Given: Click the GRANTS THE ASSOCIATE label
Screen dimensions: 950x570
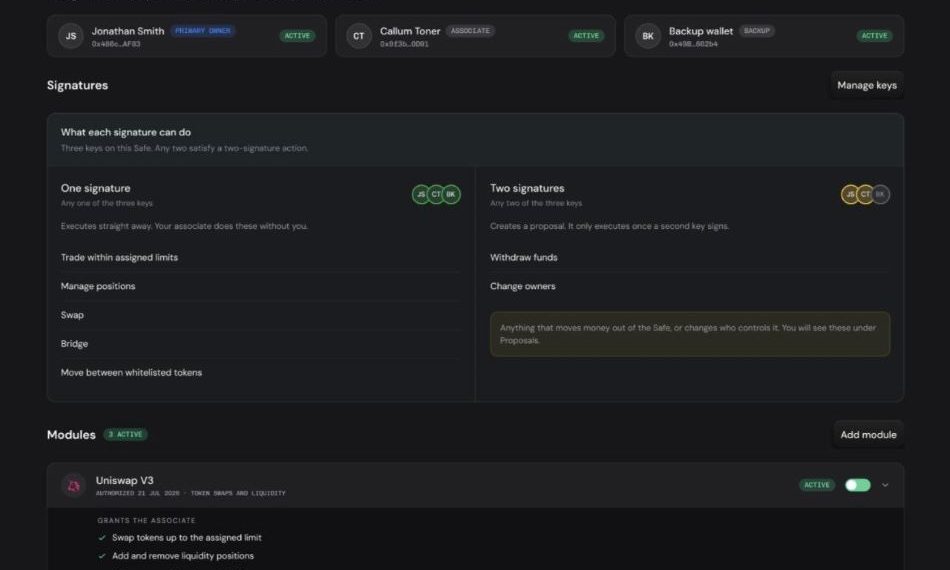Looking at the screenshot, I should click(x=146, y=520).
